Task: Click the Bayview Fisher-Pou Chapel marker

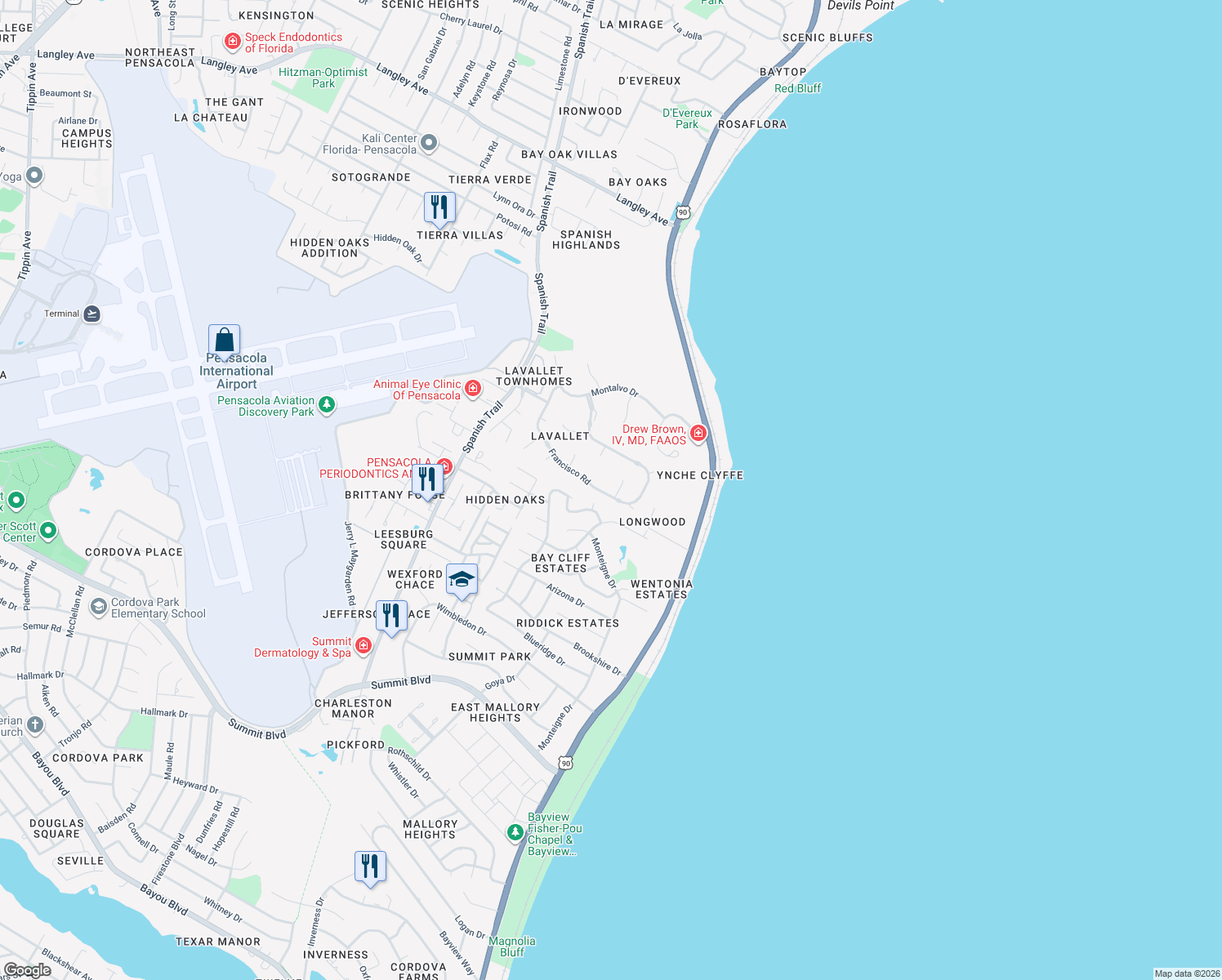Action: [515, 833]
